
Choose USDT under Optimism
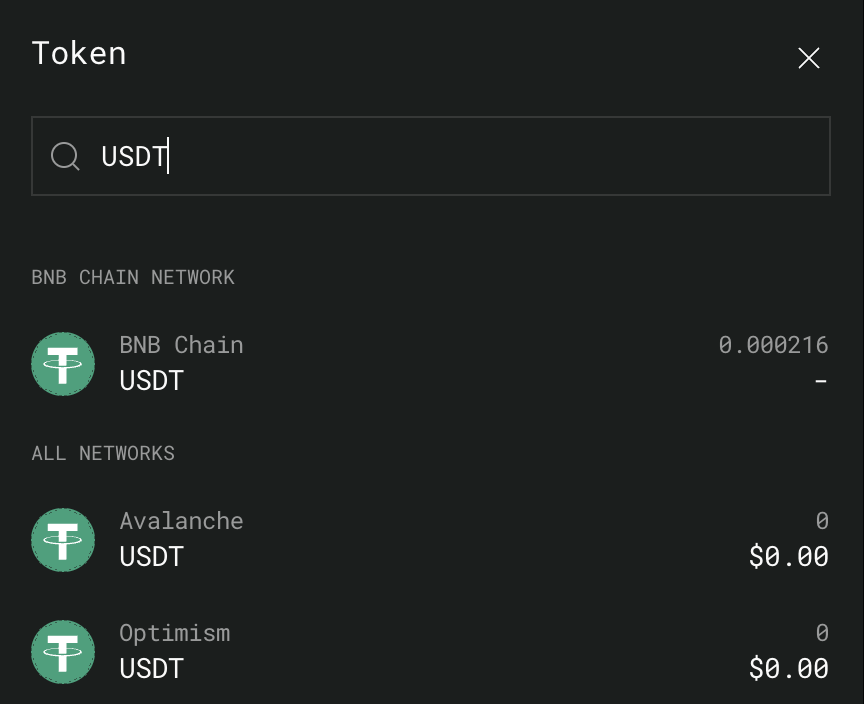click(151, 669)
